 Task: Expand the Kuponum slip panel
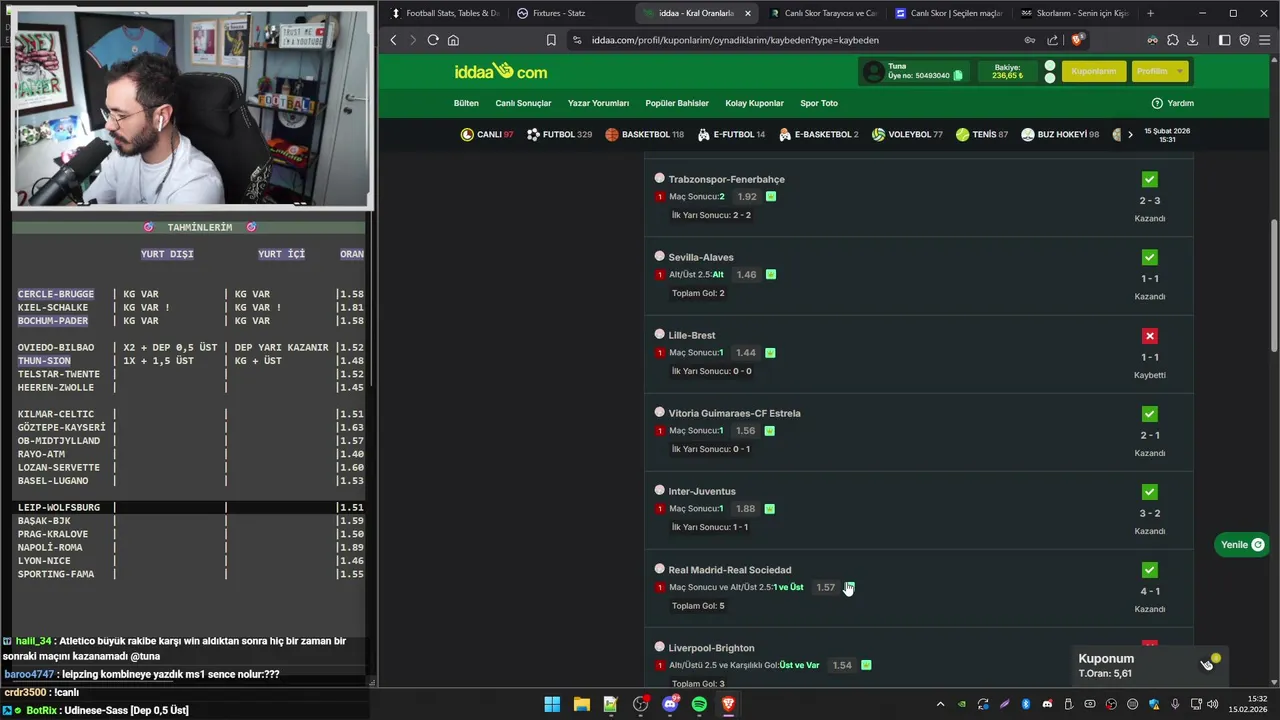click(1206, 665)
